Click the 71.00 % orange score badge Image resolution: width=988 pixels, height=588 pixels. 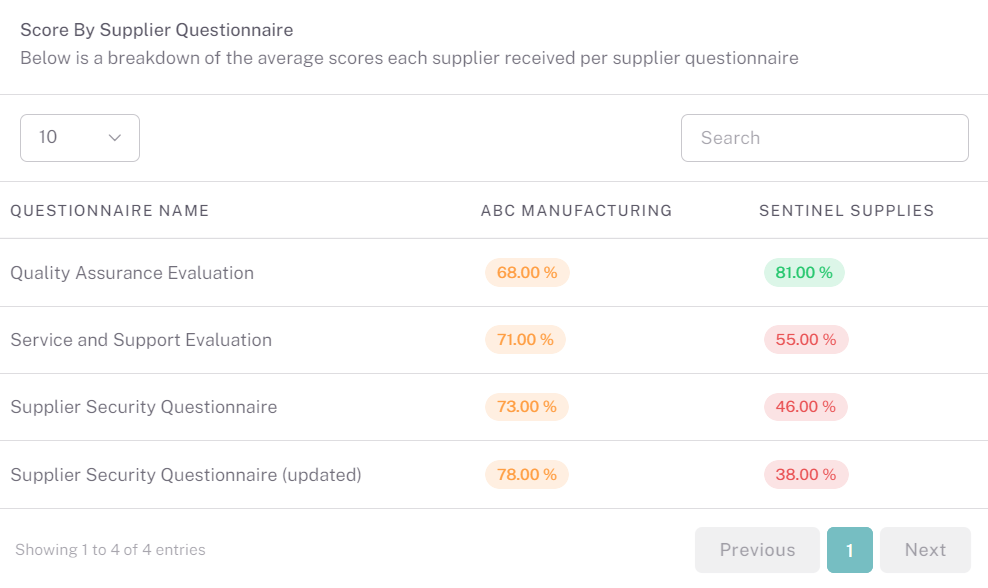pos(526,340)
